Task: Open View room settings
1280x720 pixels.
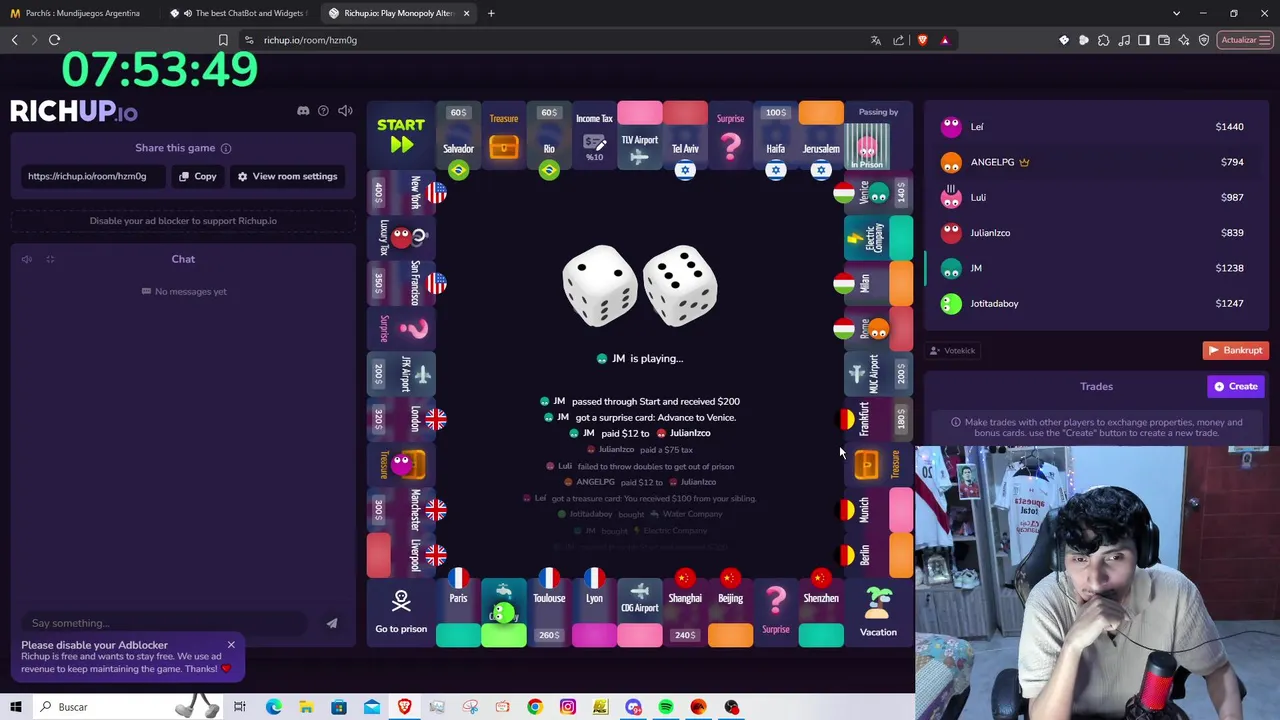Action: tap(287, 176)
